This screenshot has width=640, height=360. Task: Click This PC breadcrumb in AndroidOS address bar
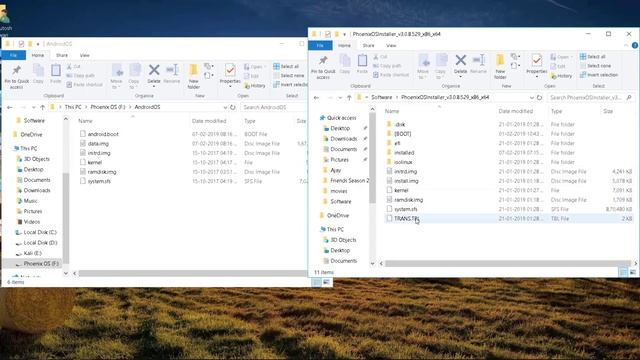pos(73,107)
